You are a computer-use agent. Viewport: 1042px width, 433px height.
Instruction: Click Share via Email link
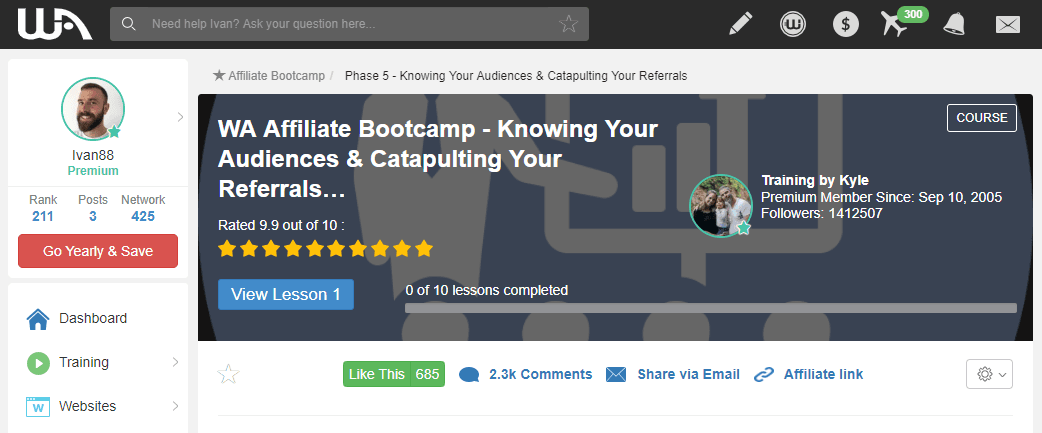pyautogui.click(x=688, y=374)
